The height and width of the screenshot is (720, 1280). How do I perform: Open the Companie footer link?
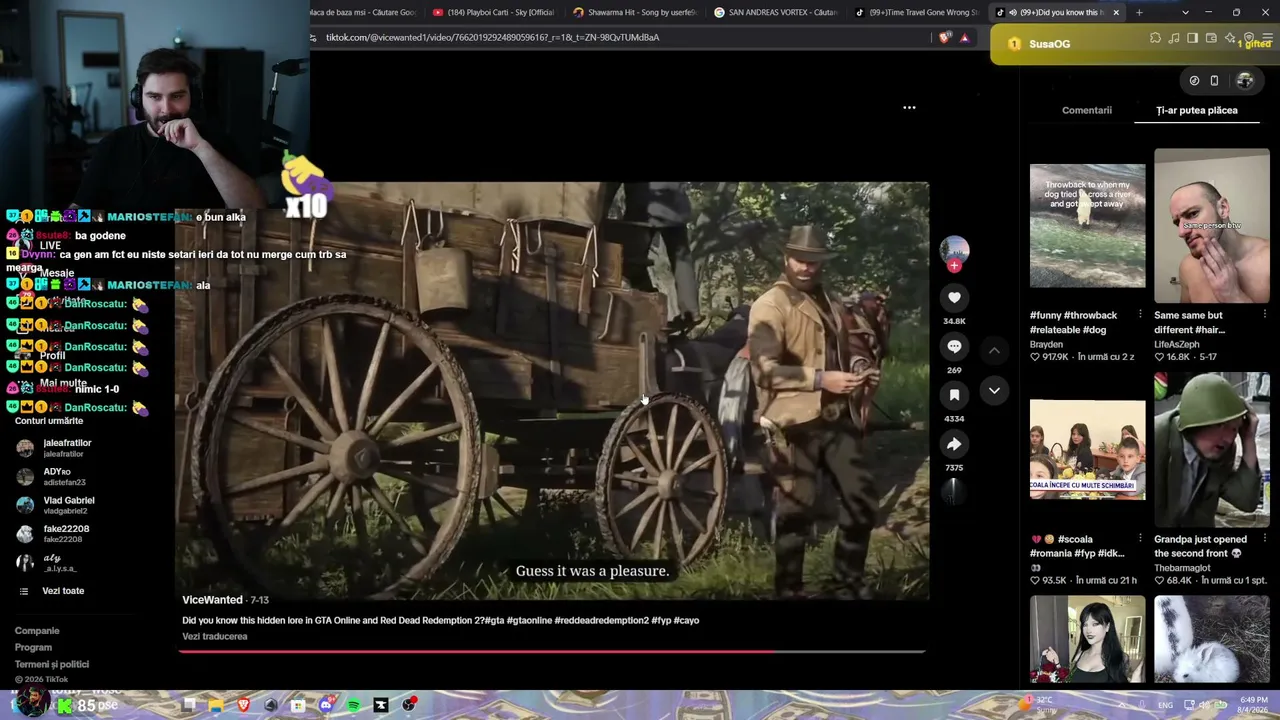pyautogui.click(x=37, y=631)
